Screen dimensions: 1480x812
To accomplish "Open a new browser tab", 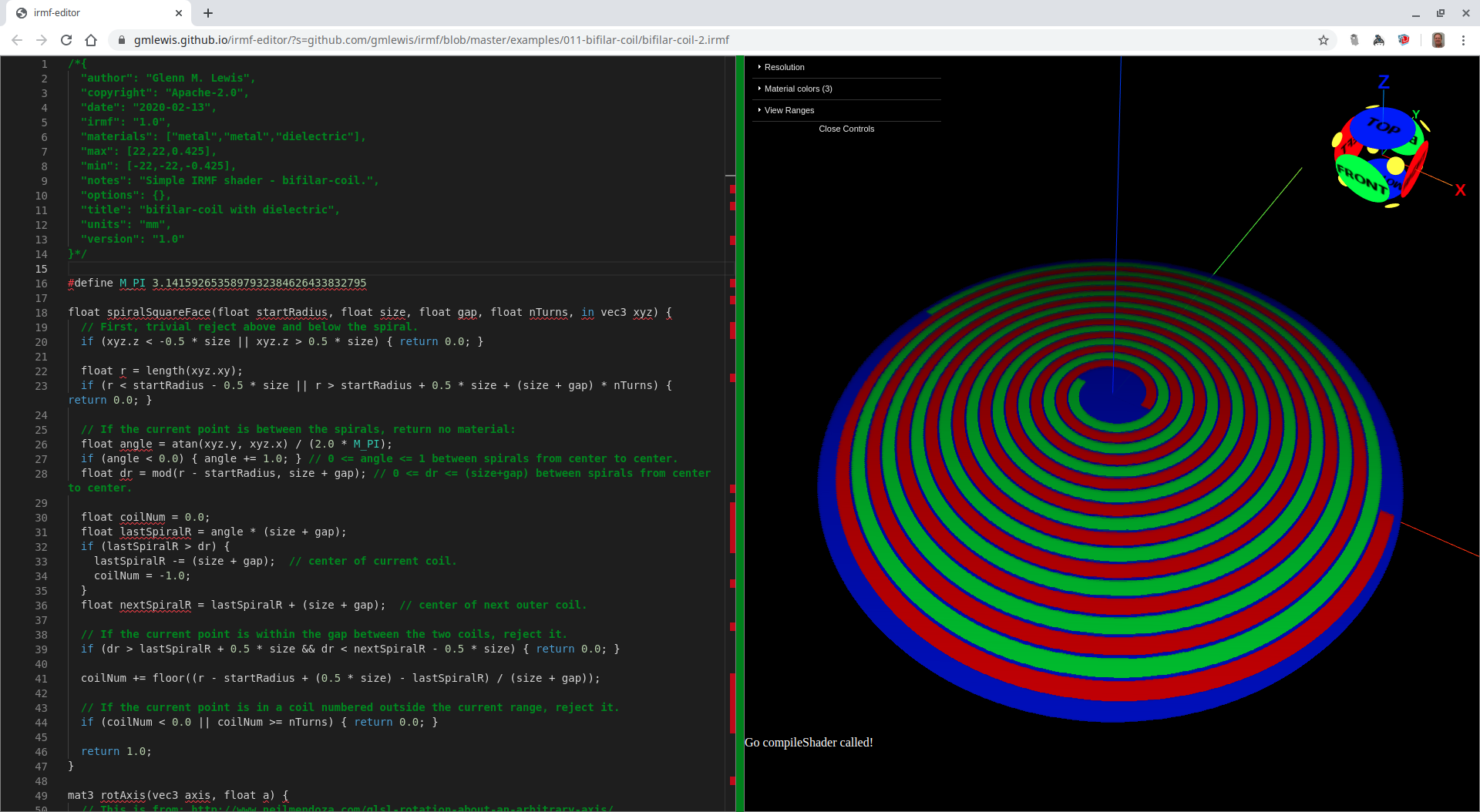I will (208, 13).
